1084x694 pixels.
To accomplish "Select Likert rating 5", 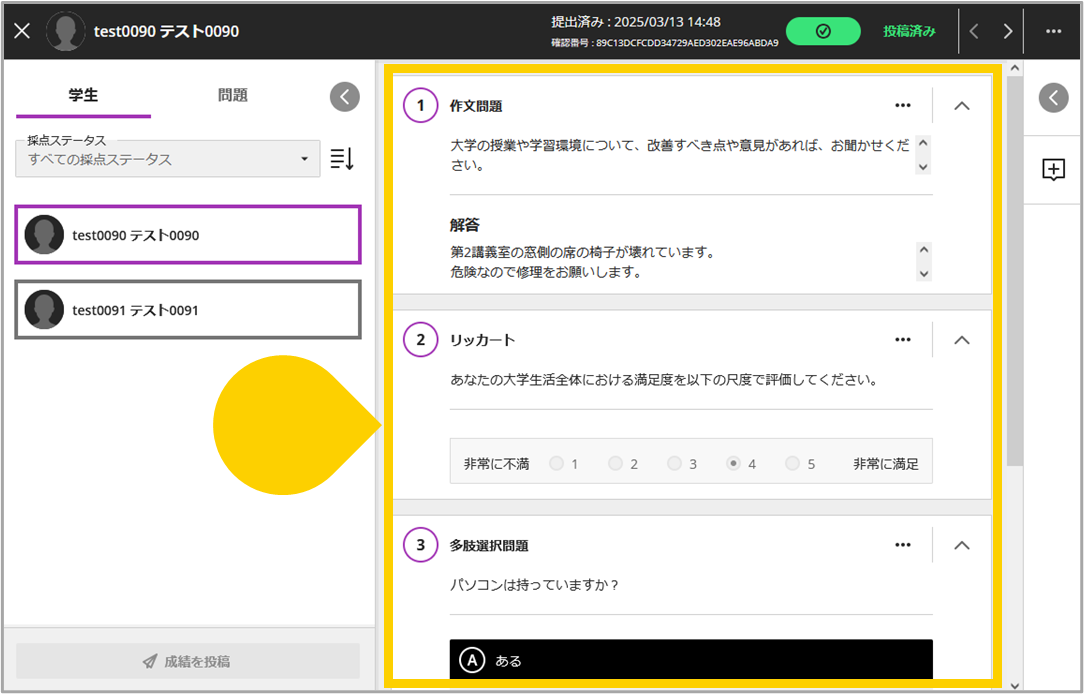I will click(792, 463).
